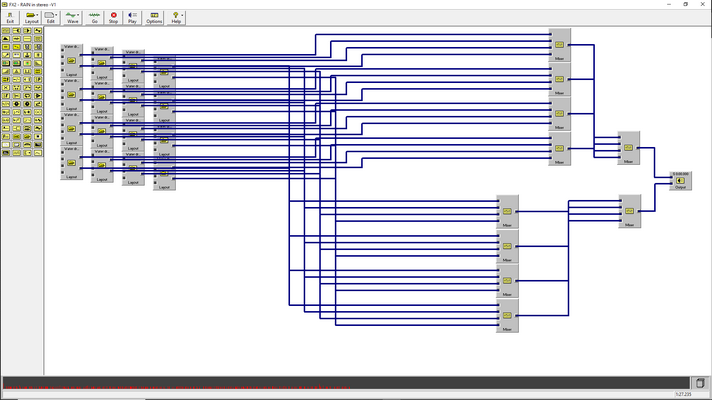Play the generated sound

click(132, 18)
